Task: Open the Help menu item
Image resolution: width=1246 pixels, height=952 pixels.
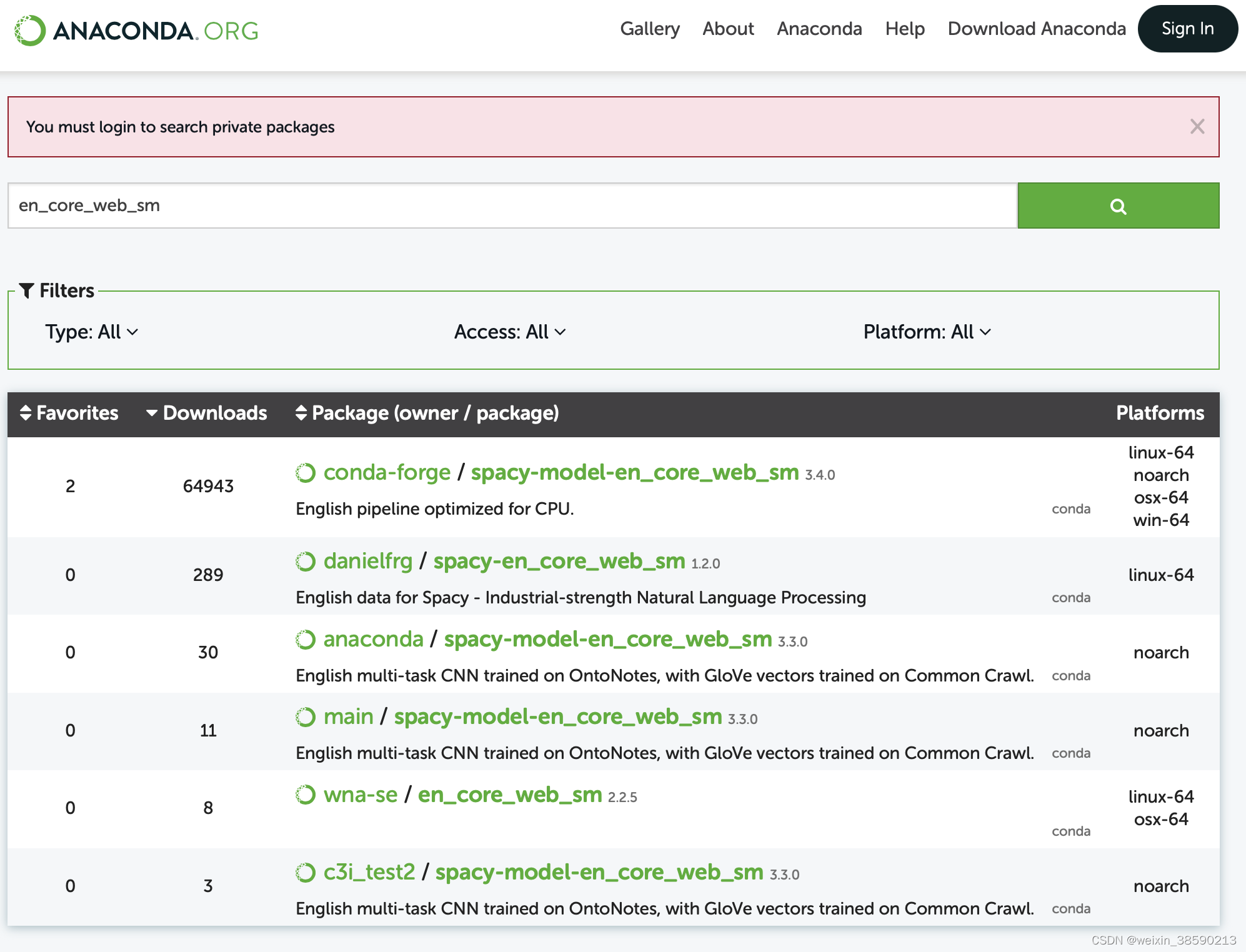Action: (904, 29)
